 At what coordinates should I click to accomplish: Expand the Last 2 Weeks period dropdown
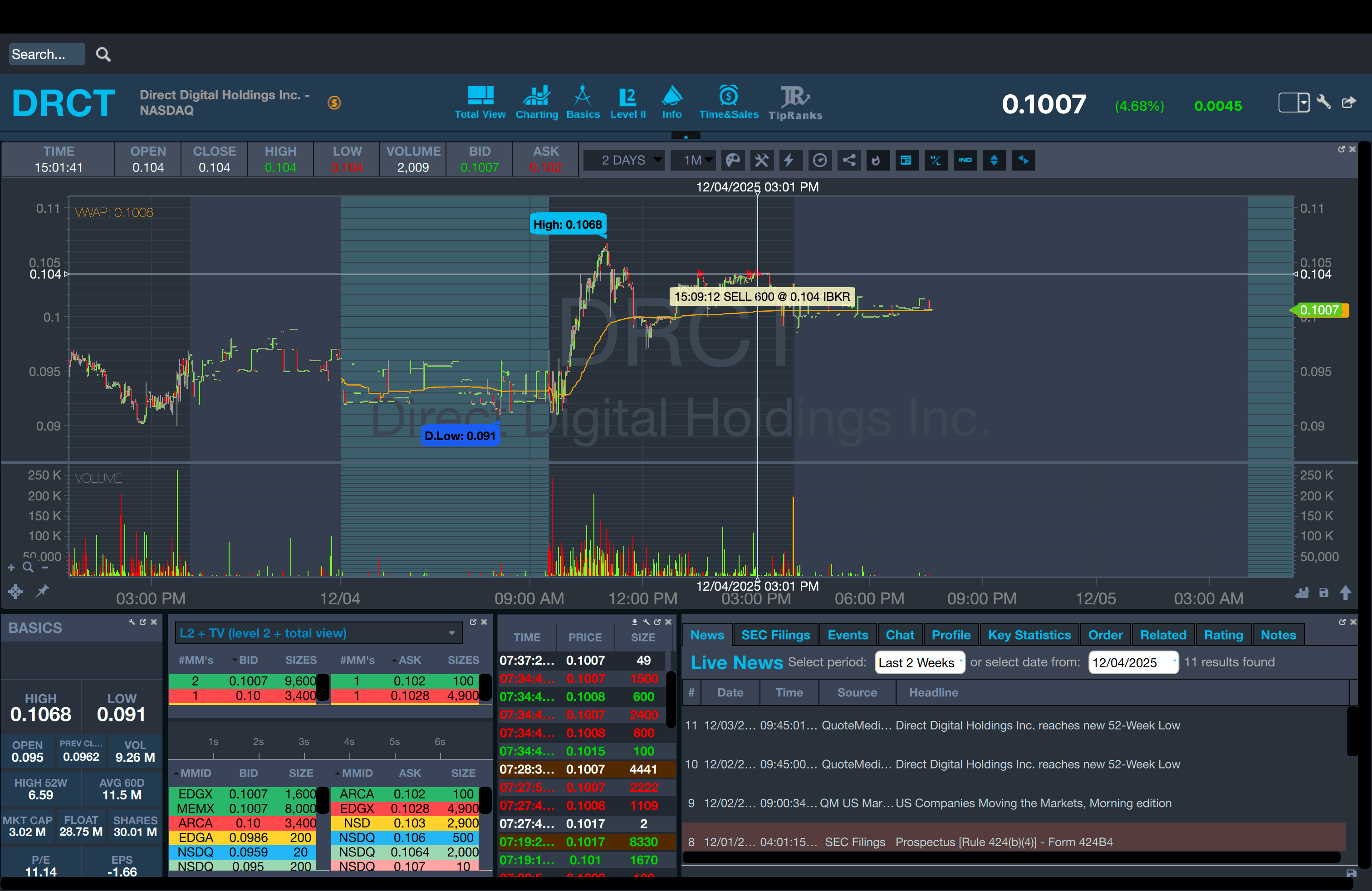[920, 662]
